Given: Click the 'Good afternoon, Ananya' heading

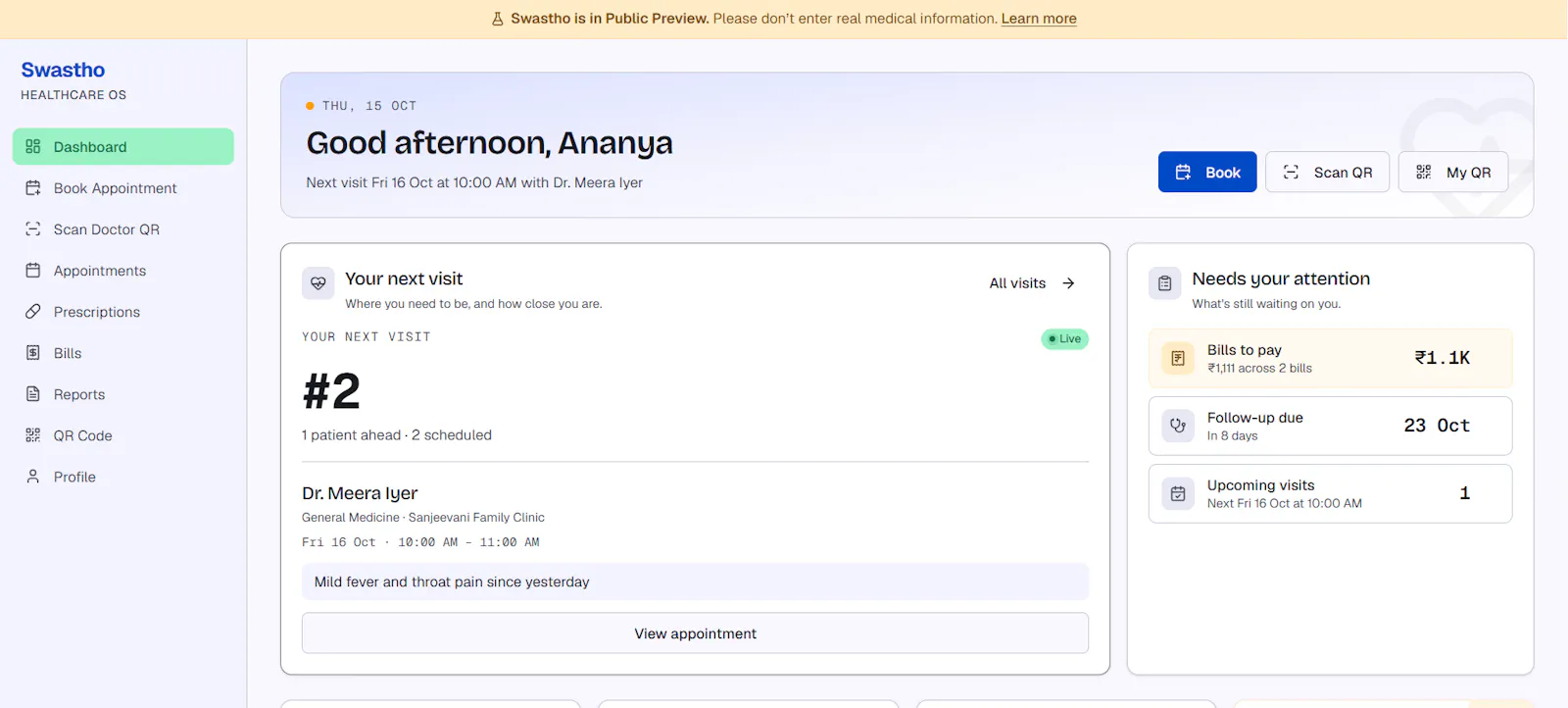Looking at the screenshot, I should [490, 143].
